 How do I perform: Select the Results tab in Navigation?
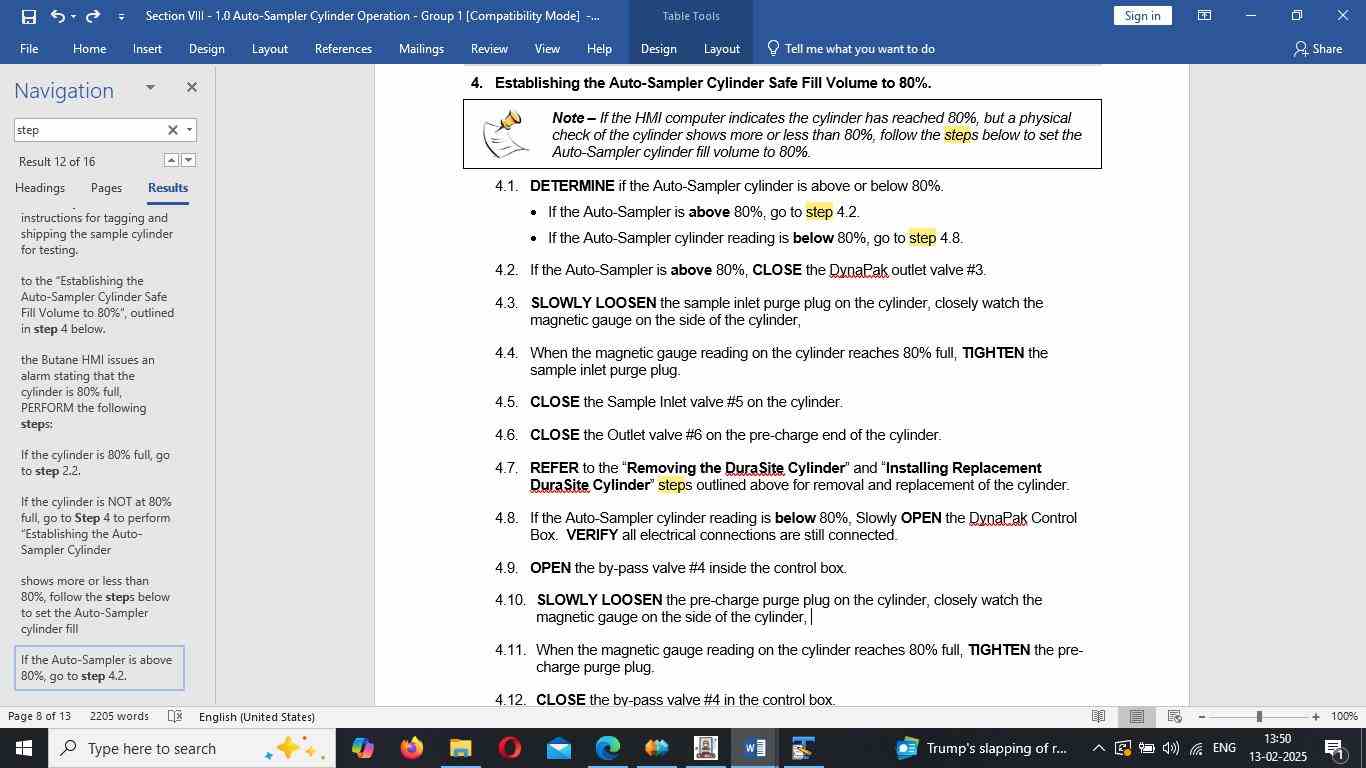tap(168, 188)
